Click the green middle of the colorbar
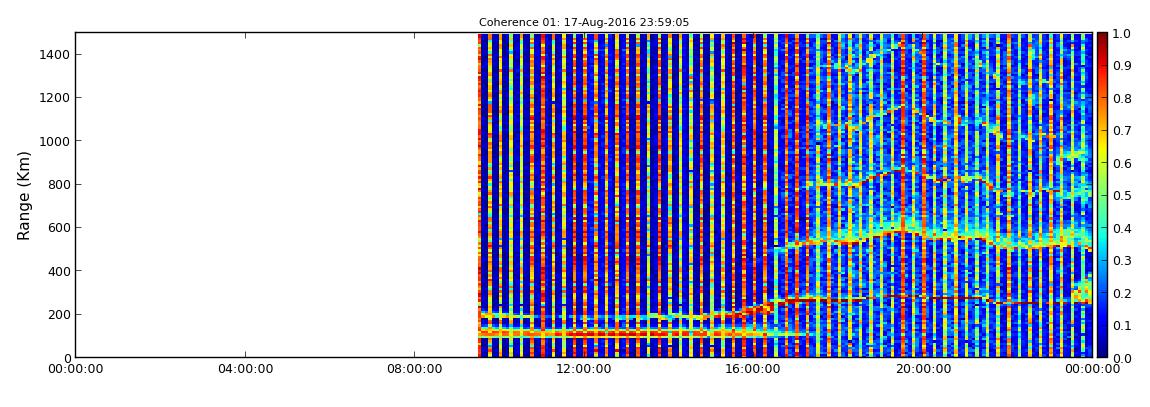The height and width of the screenshot is (407, 1150). tap(1102, 196)
